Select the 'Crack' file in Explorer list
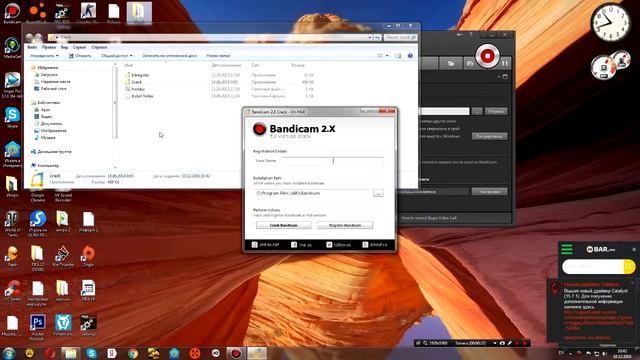 tap(137, 82)
